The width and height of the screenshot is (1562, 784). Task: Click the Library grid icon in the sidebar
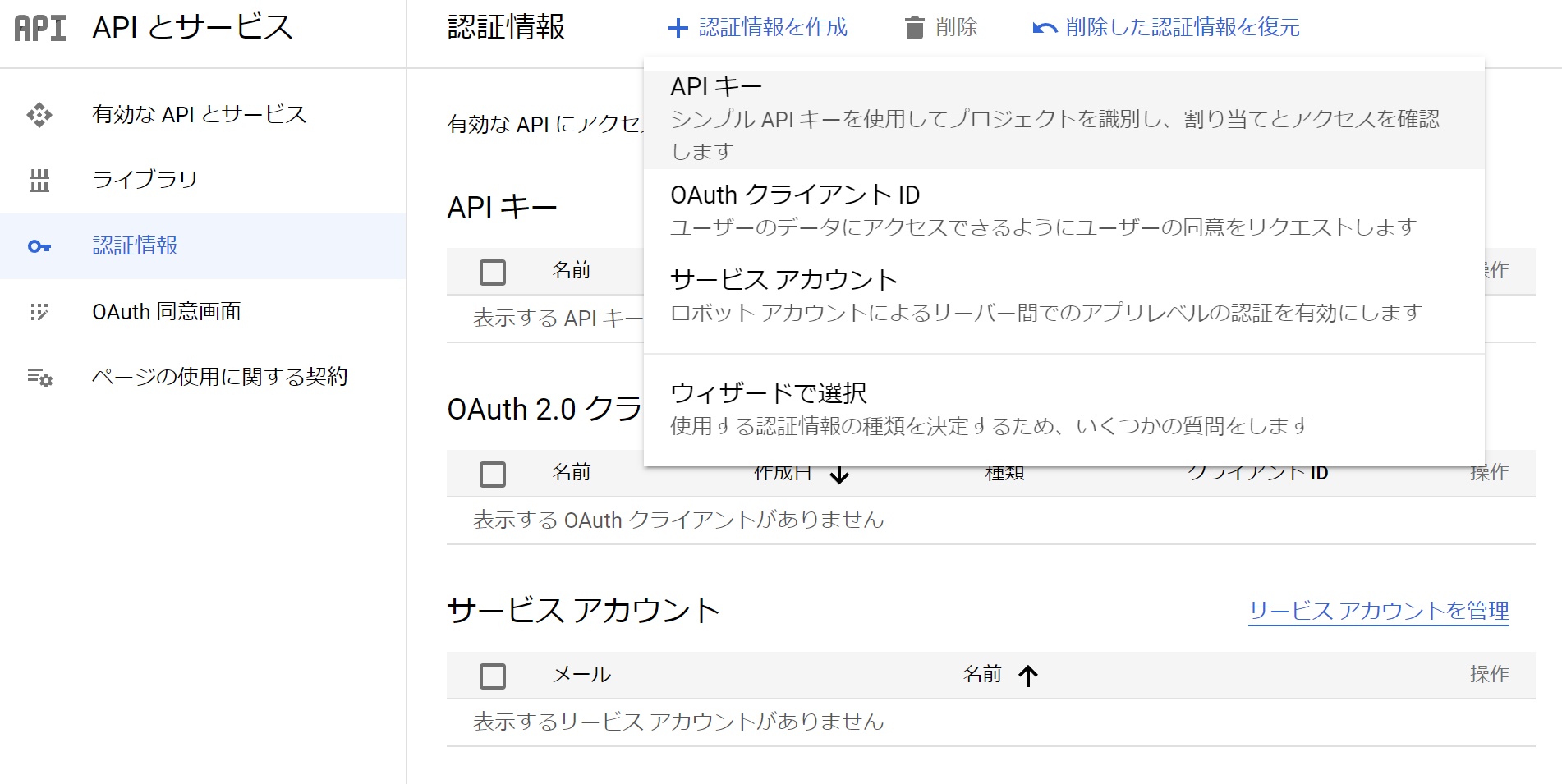(x=39, y=180)
